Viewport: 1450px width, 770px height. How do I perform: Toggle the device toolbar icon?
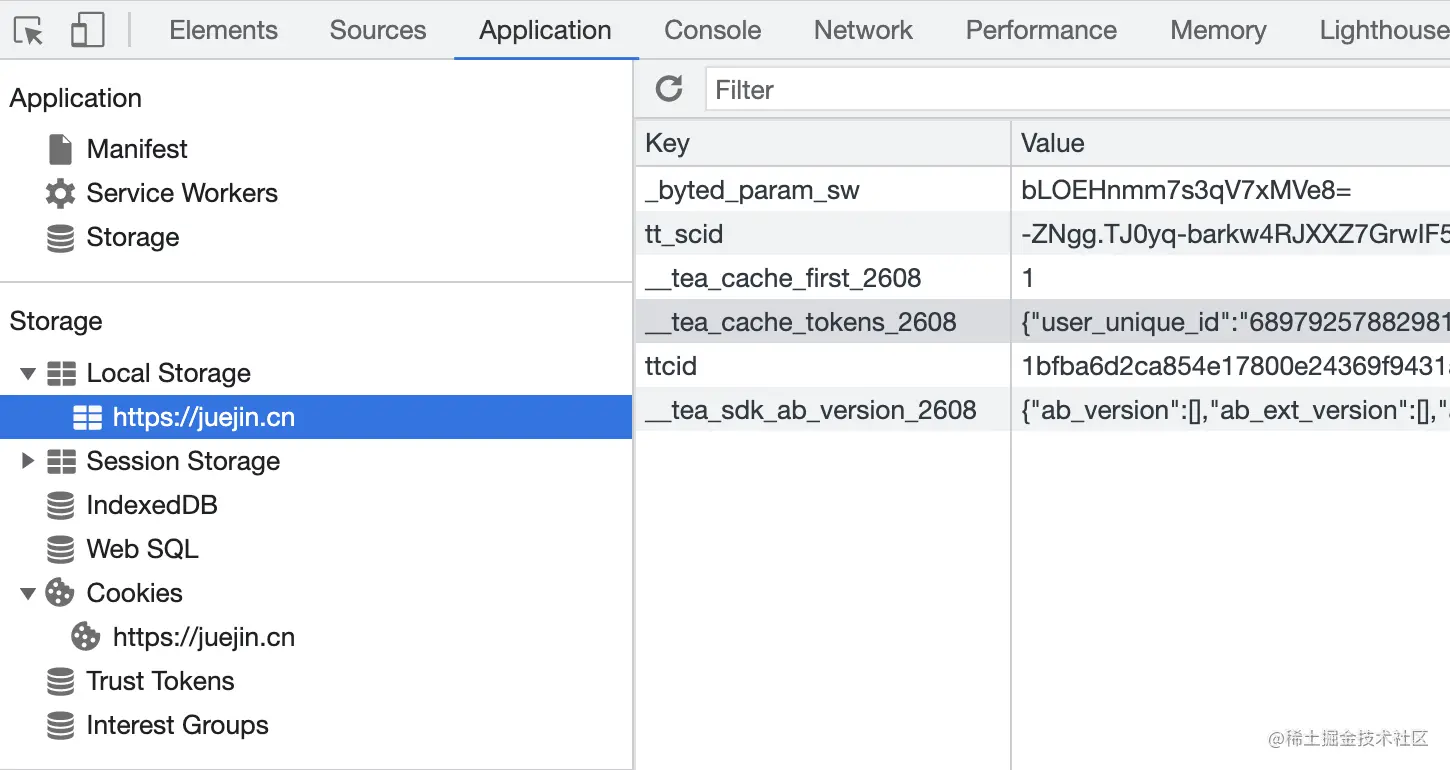tap(88, 31)
